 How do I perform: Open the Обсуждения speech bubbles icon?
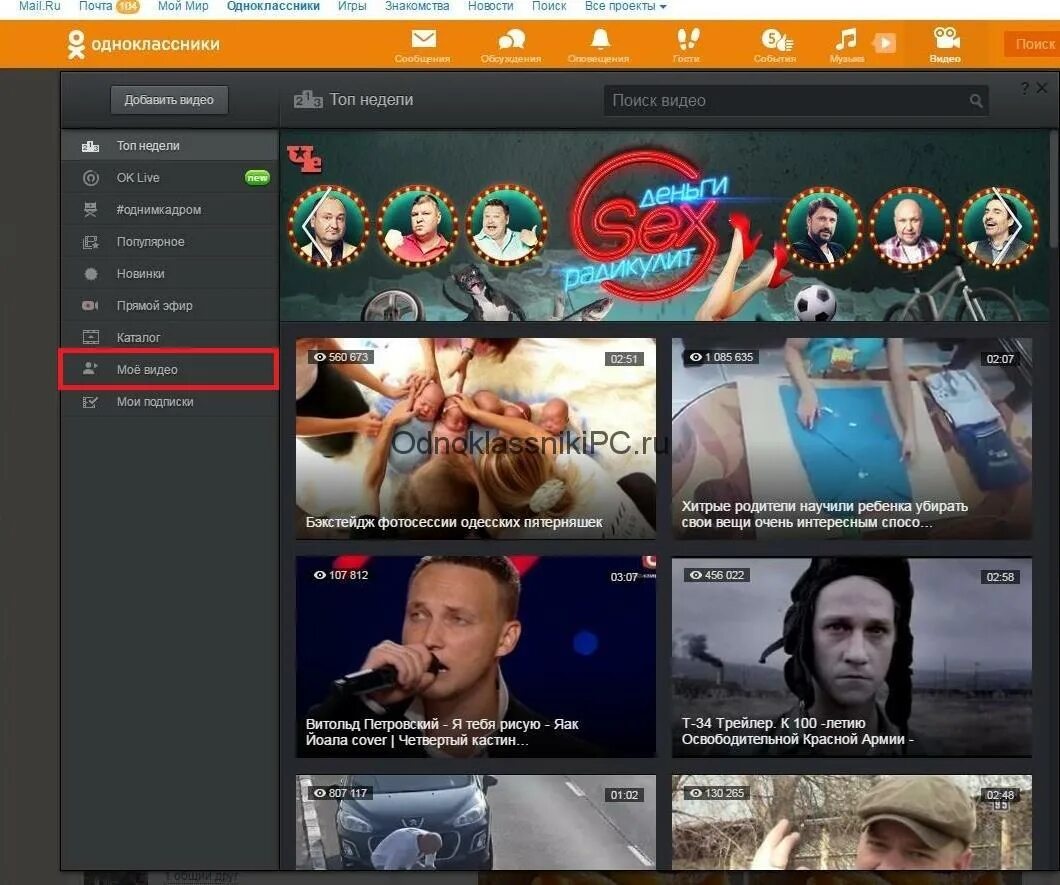(x=511, y=39)
